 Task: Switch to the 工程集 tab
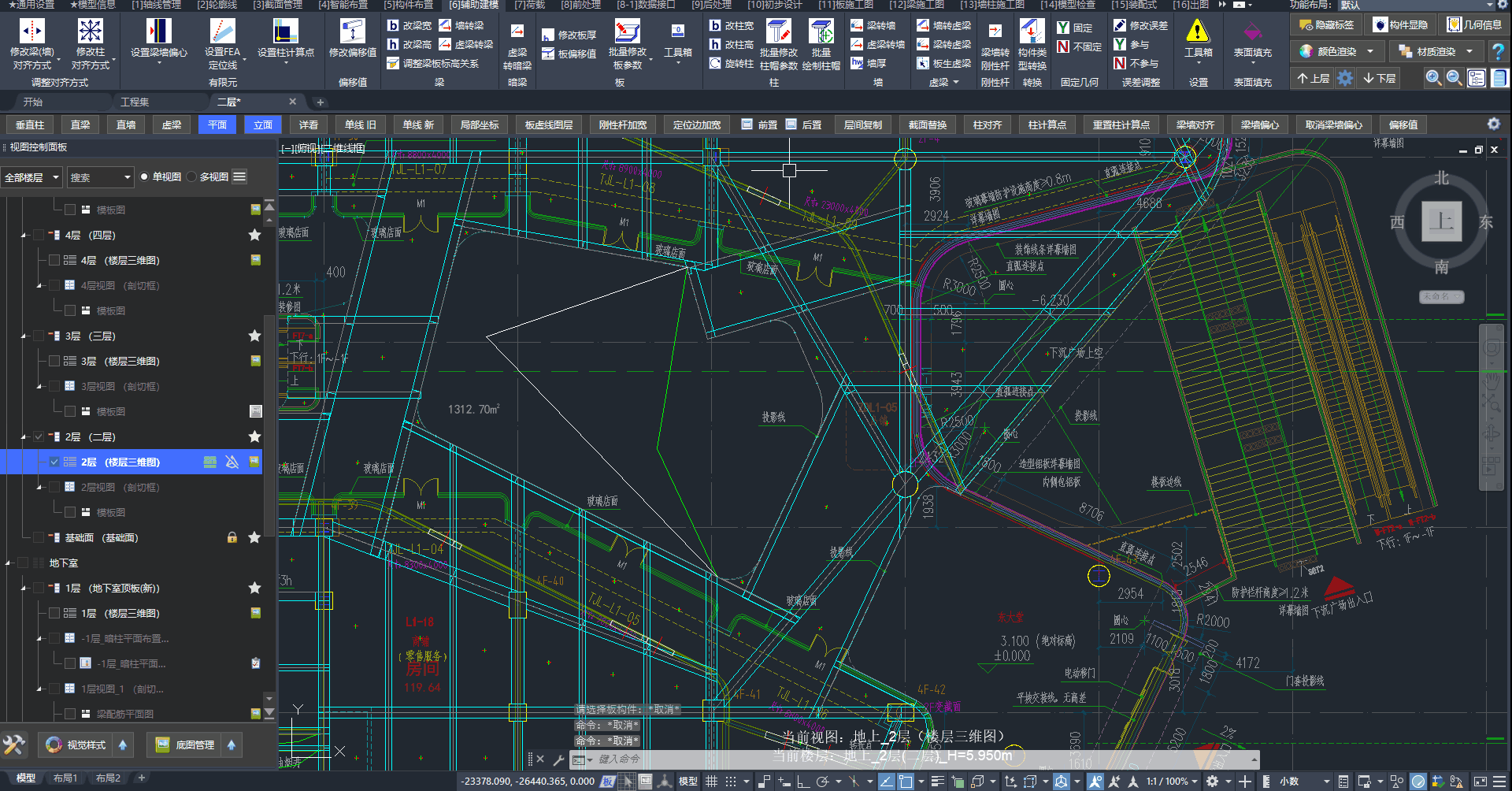[135, 102]
